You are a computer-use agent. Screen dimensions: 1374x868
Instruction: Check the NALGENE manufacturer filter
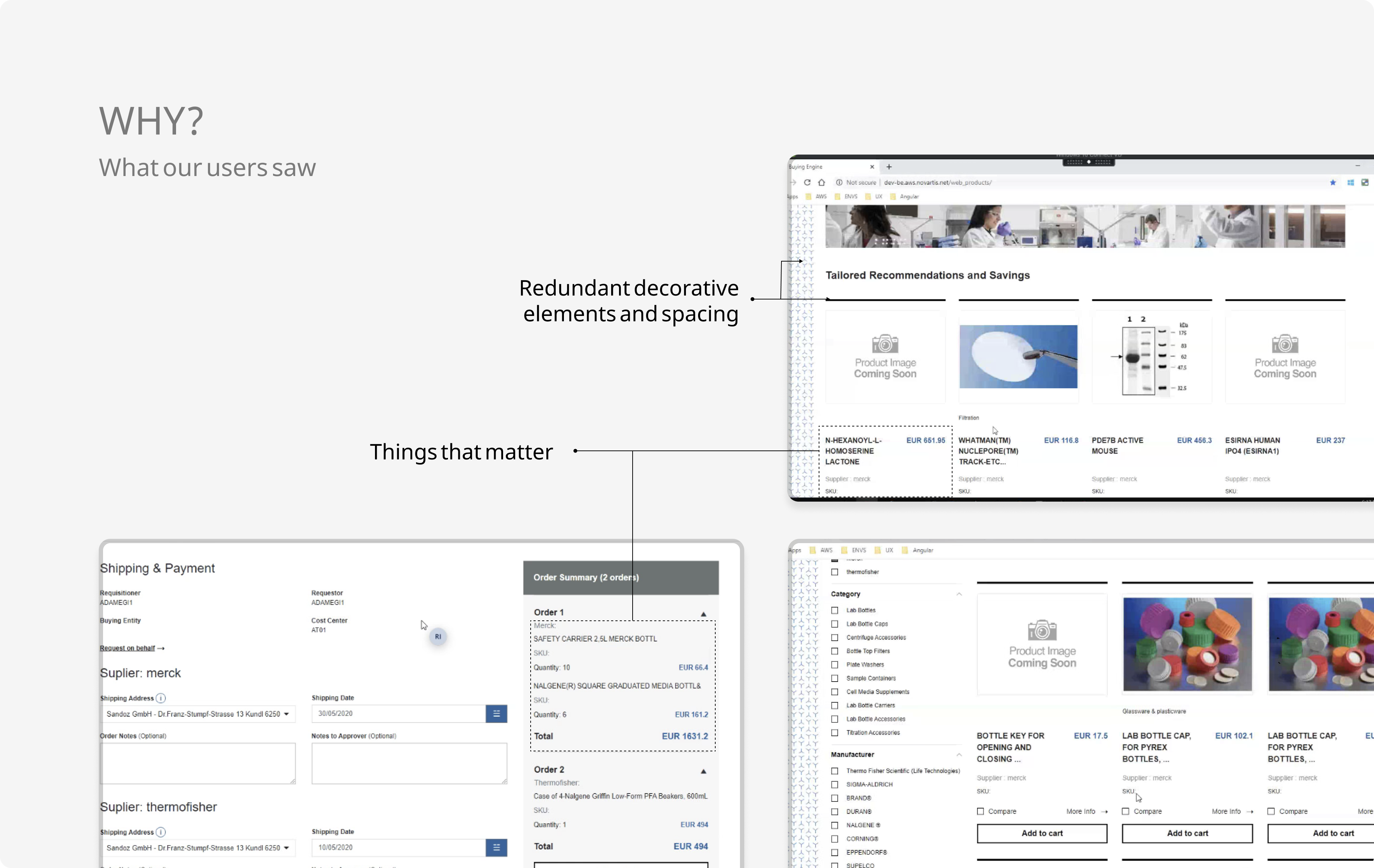pos(835,825)
